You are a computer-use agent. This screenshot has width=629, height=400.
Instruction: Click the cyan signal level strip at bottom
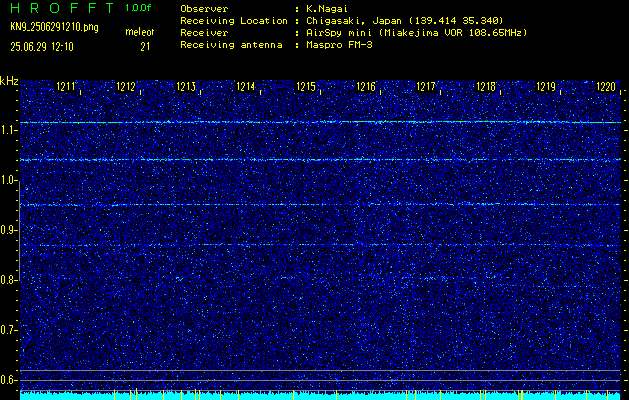point(320,396)
